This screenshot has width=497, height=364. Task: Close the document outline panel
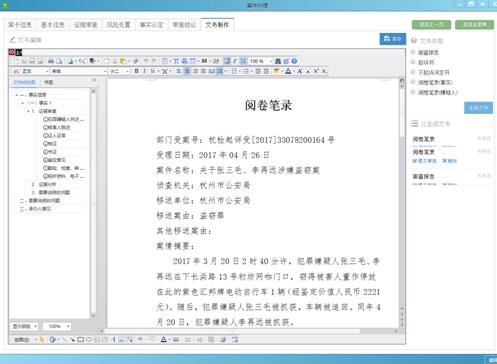click(x=94, y=80)
